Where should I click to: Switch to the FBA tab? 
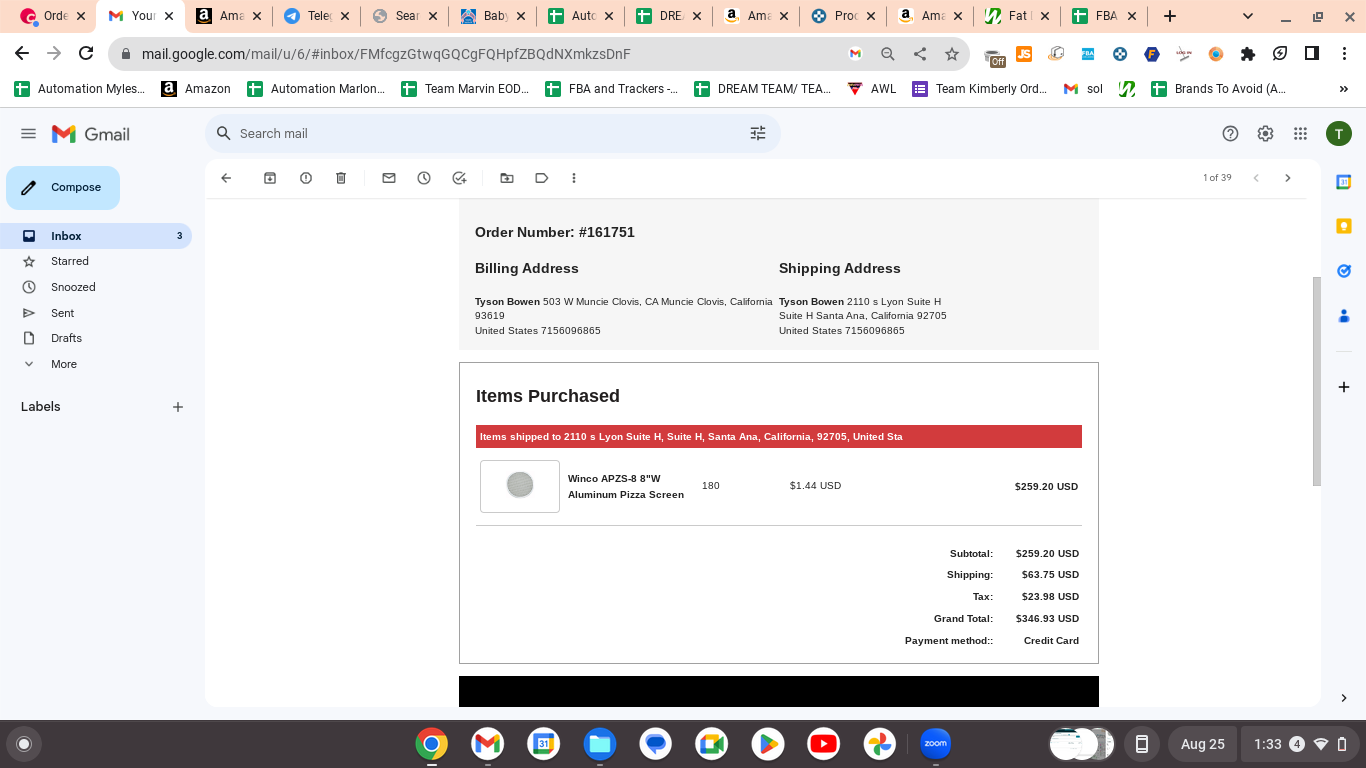(1105, 16)
